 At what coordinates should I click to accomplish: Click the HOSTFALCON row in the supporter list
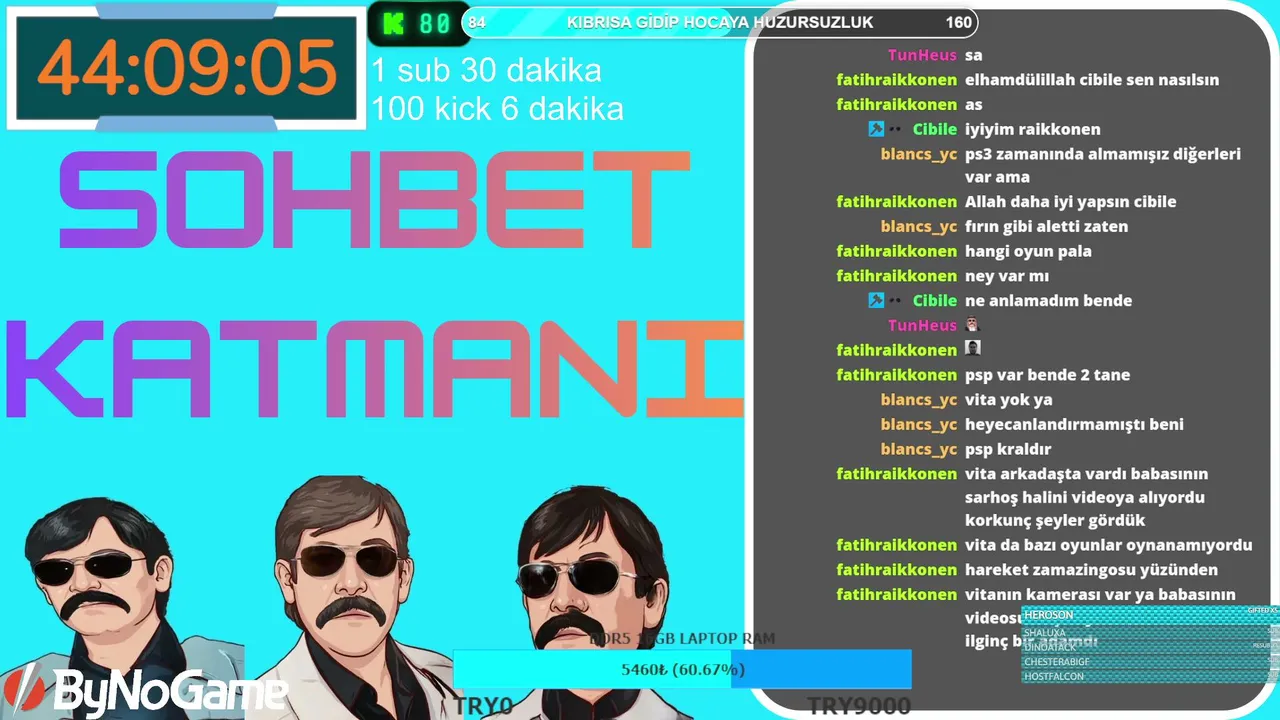(1150, 677)
